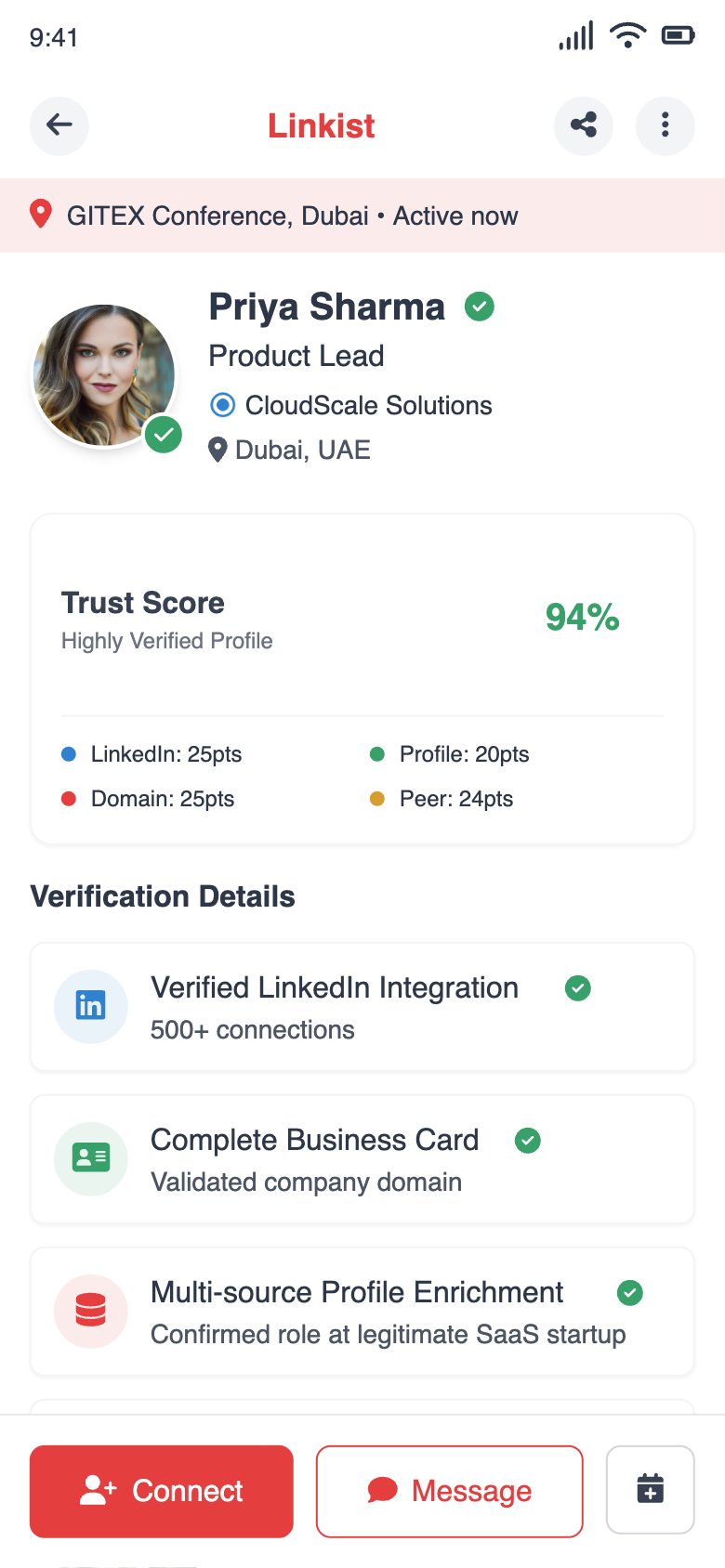
Task: Click the location pin icon in the GITEX banner
Action: pos(39,215)
